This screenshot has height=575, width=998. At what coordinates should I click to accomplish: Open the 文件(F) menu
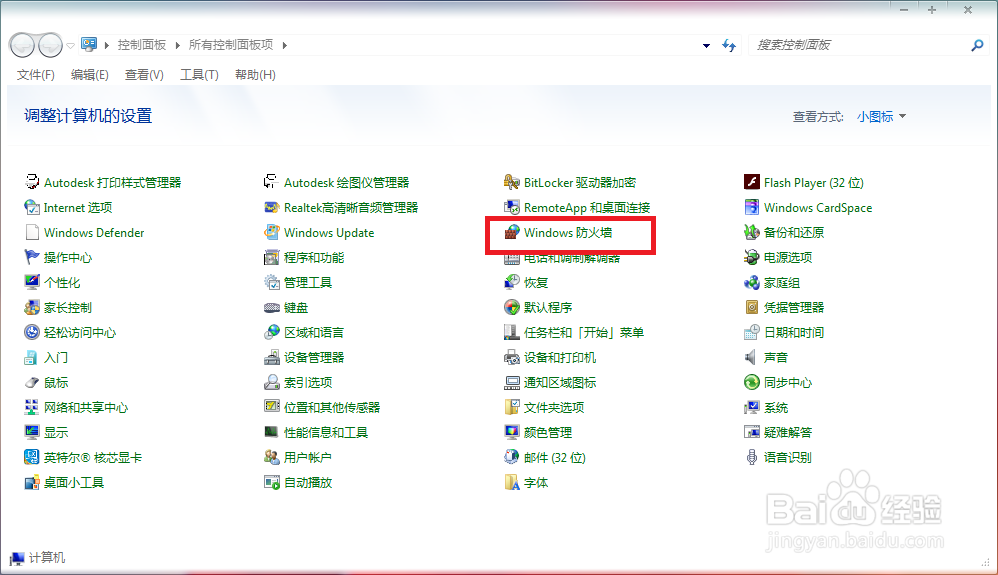click(36, 75)
